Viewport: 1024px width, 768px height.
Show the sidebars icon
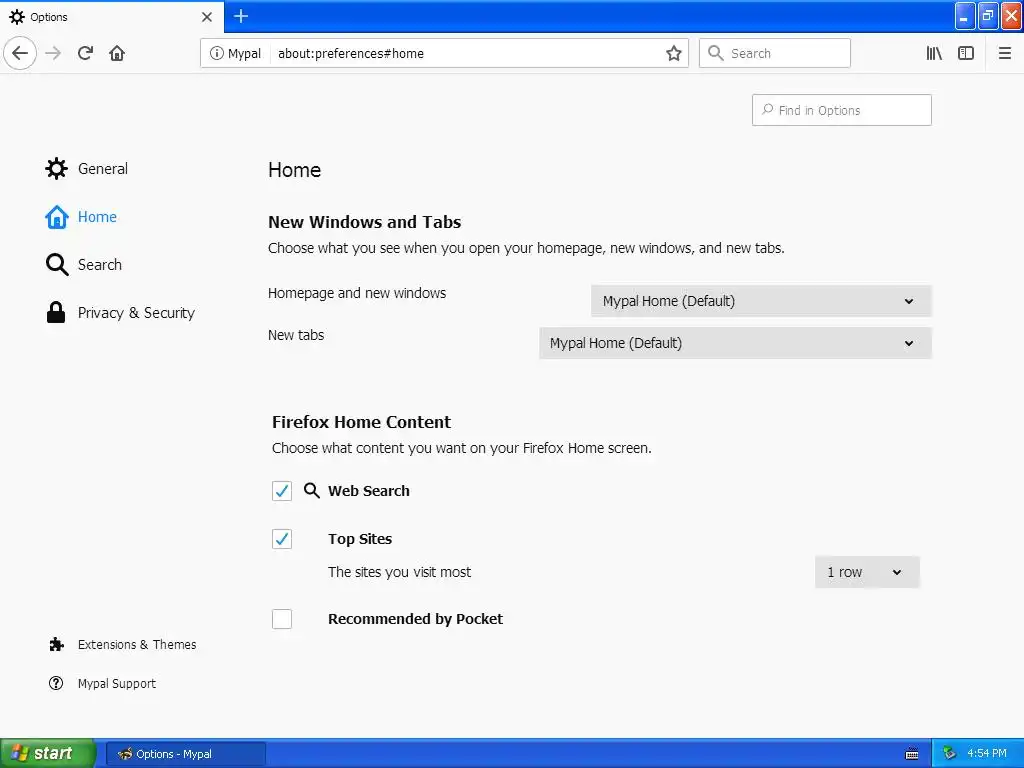pyautogui.click(x=966, y=53)
